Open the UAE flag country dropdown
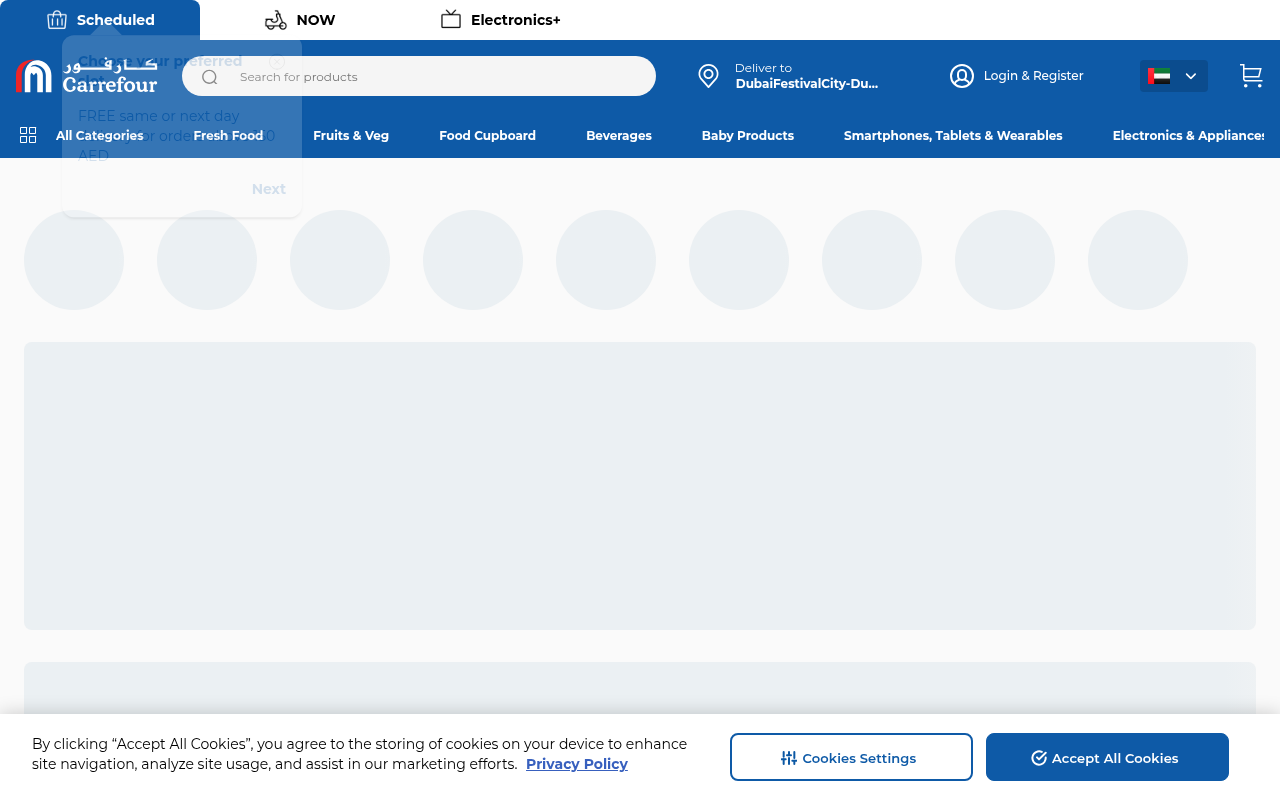1280x800 pixels. (x=1174, y=76)
